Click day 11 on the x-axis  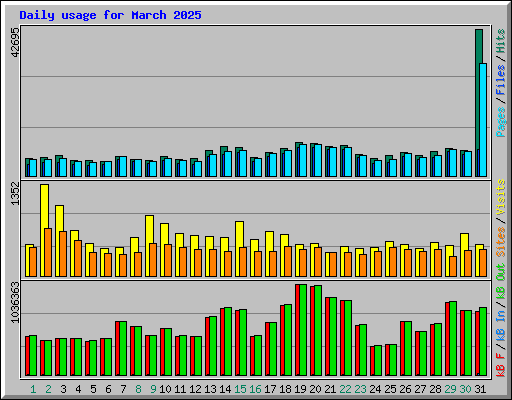(x=180, y=389)
